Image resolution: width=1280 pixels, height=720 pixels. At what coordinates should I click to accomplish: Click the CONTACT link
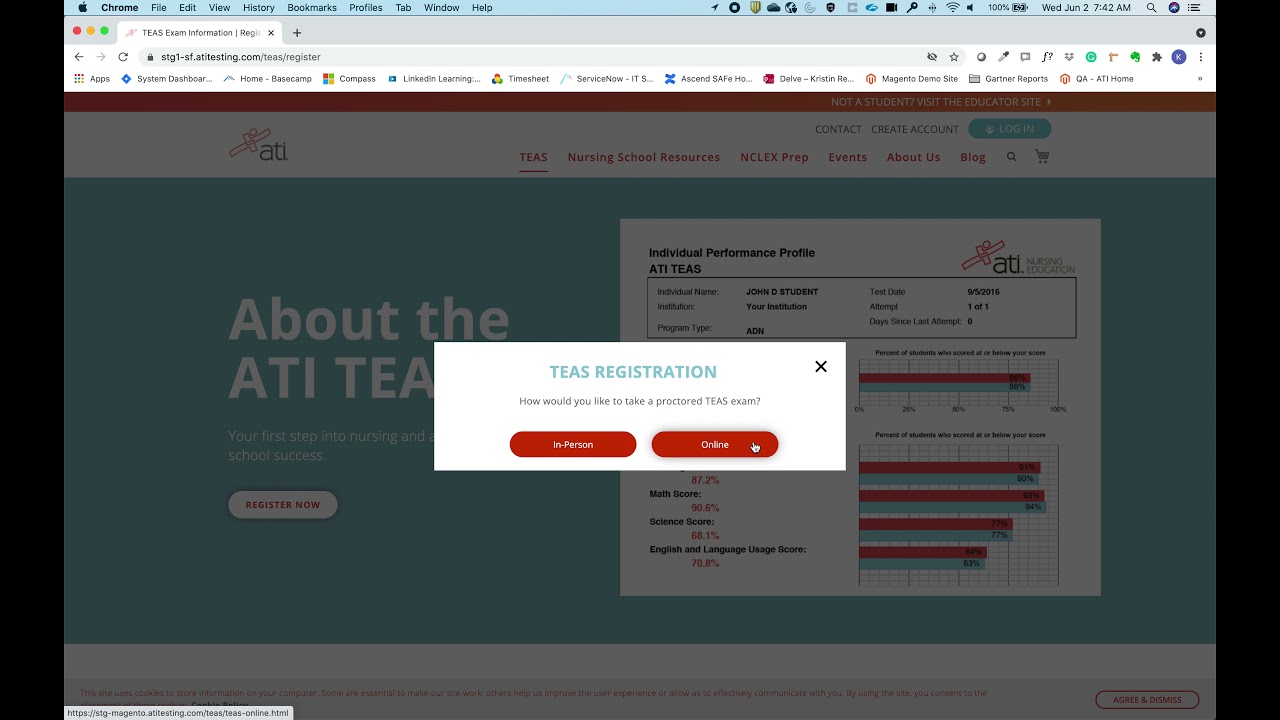pos(838,129)
